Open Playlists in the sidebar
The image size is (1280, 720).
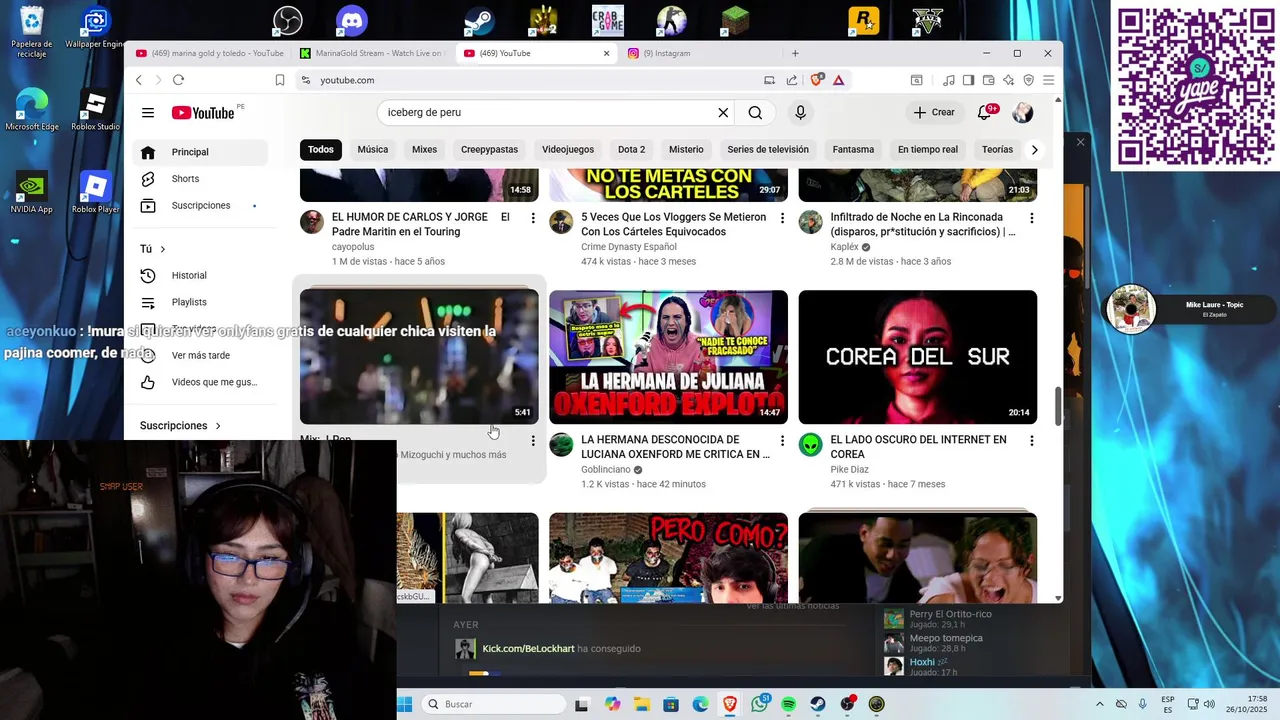point(200,302)
